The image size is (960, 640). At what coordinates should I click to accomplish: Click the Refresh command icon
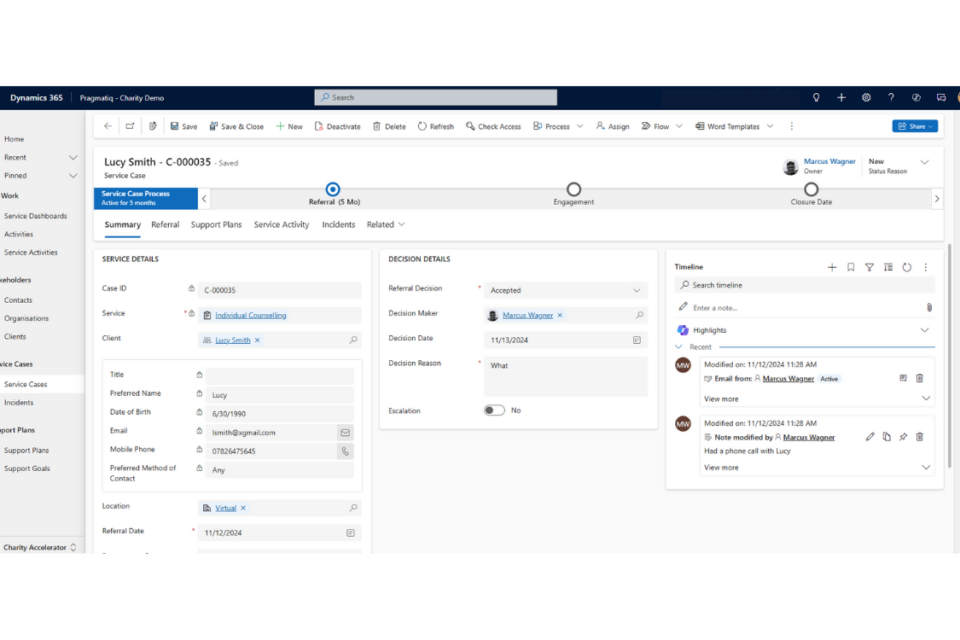pyautogui.click(x=423, y=127)
